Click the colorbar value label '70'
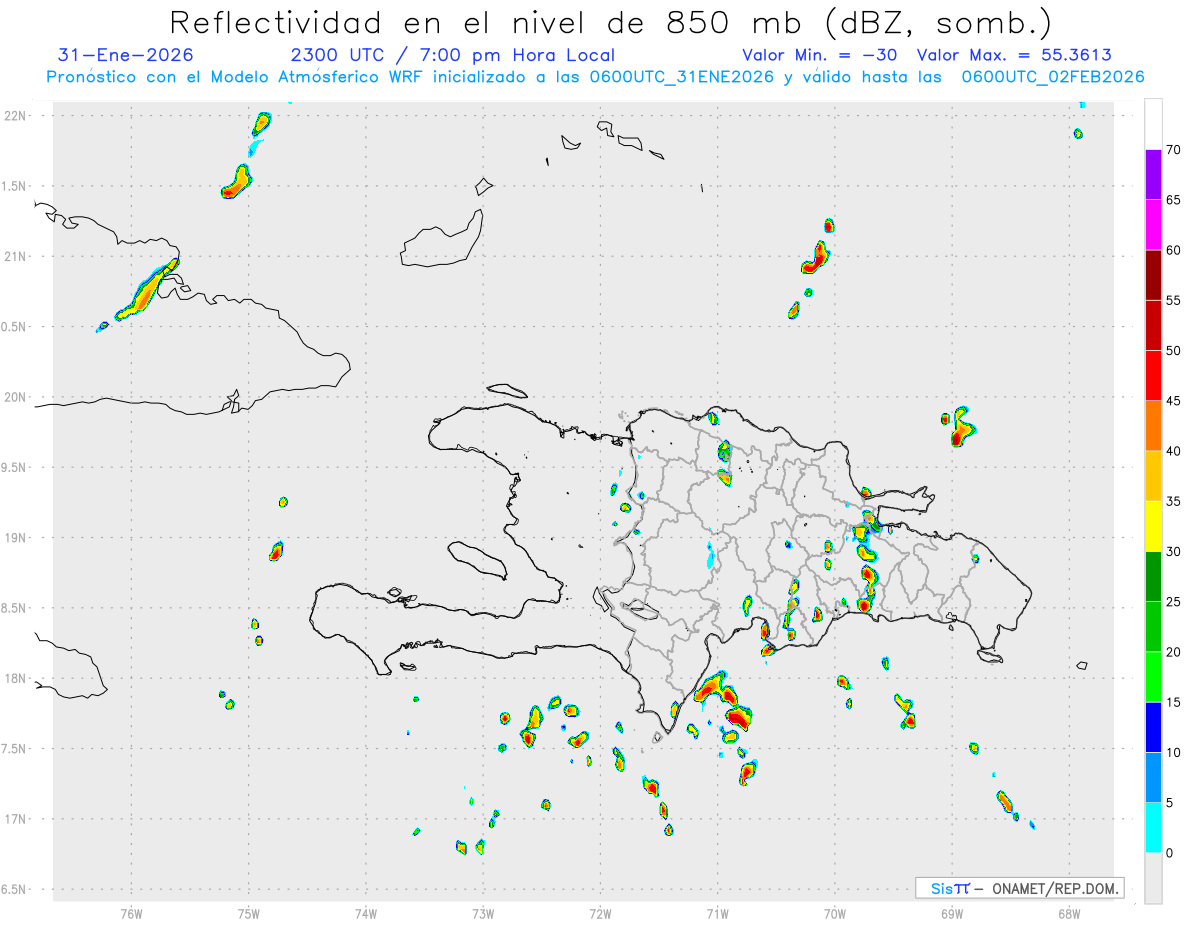The height and width of the screenshot is (927, 1200). 1173,150
